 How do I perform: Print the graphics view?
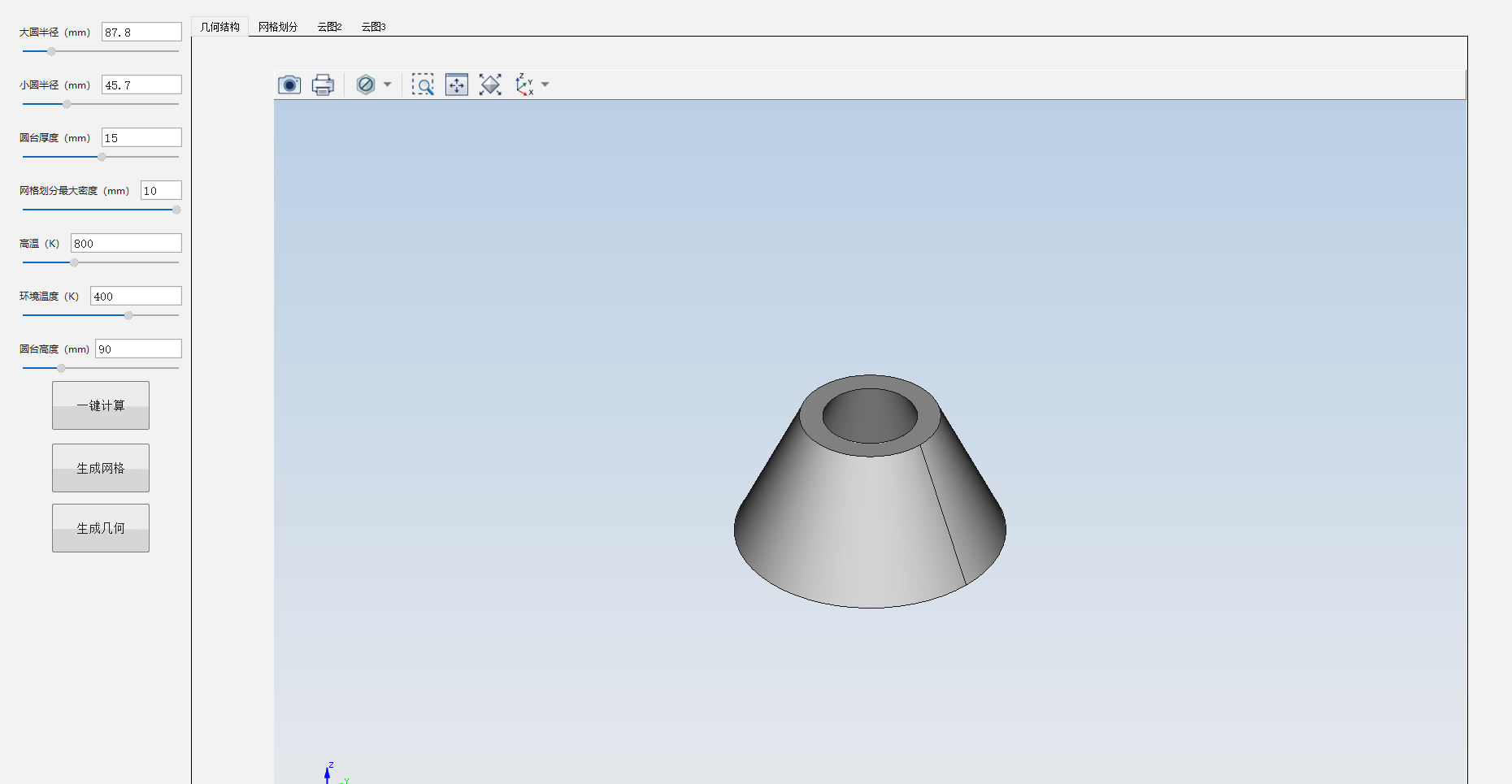point(323,84)
